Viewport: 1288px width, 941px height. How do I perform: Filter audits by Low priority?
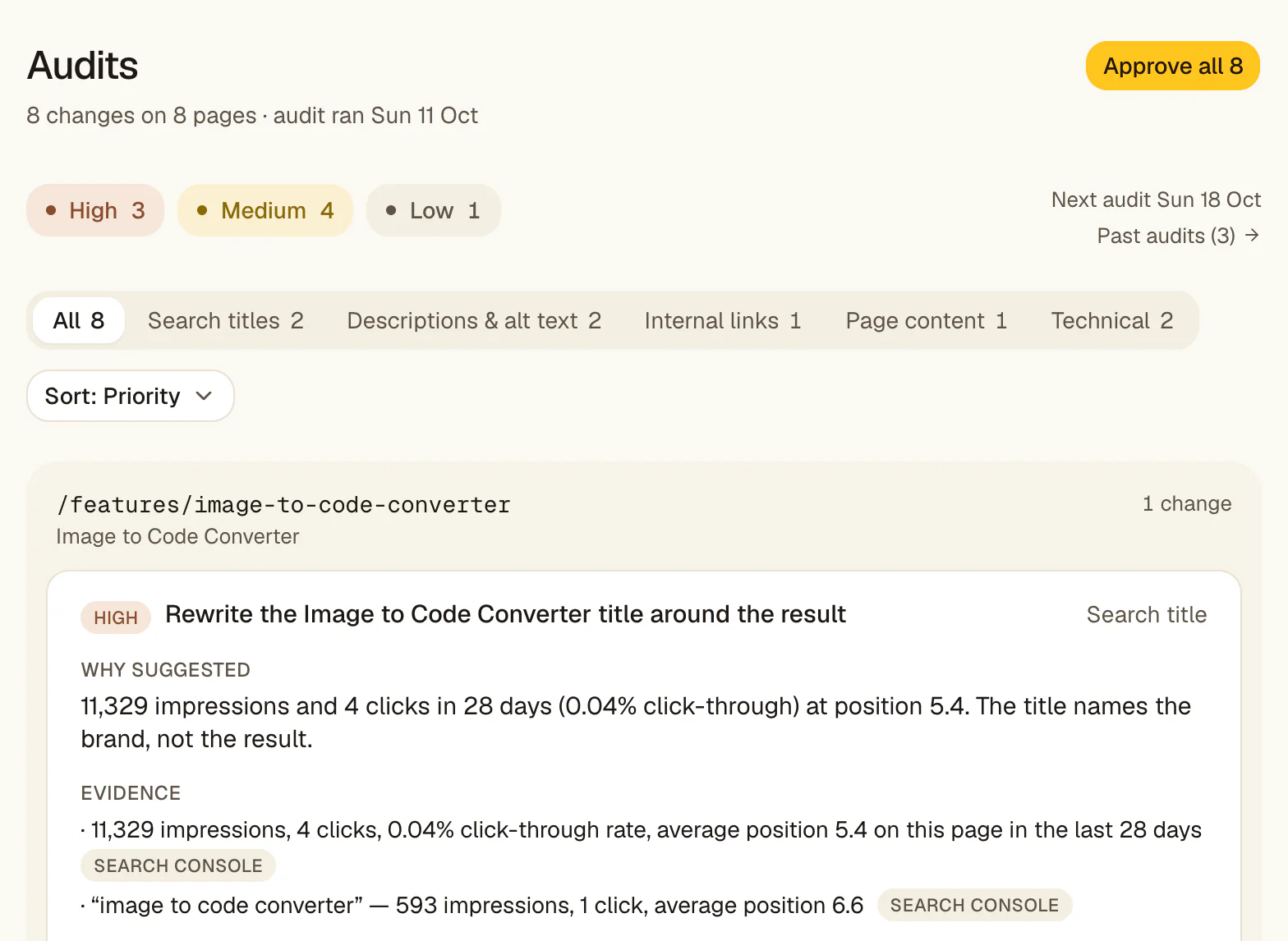click(433, 210)
